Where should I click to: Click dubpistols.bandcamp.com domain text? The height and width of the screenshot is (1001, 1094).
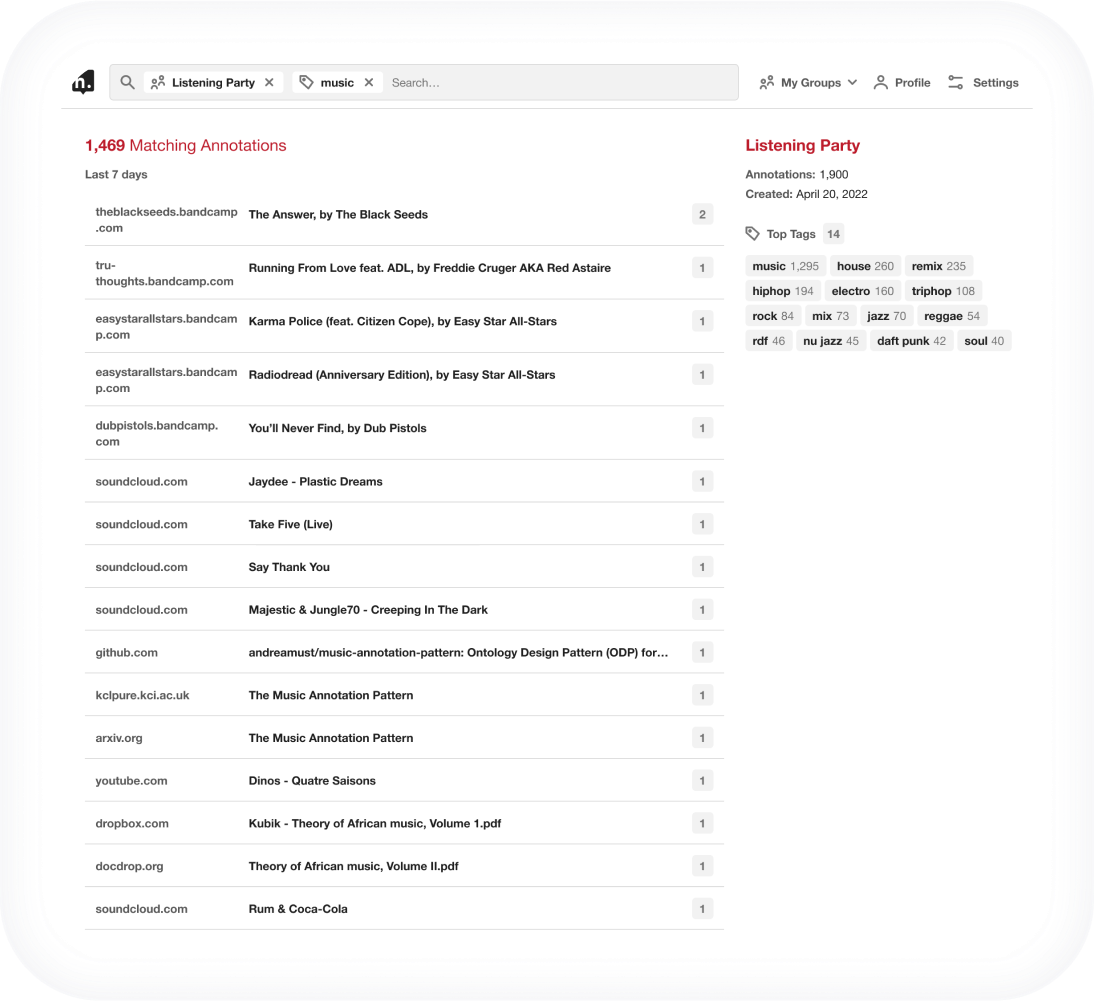click(157, 433)
